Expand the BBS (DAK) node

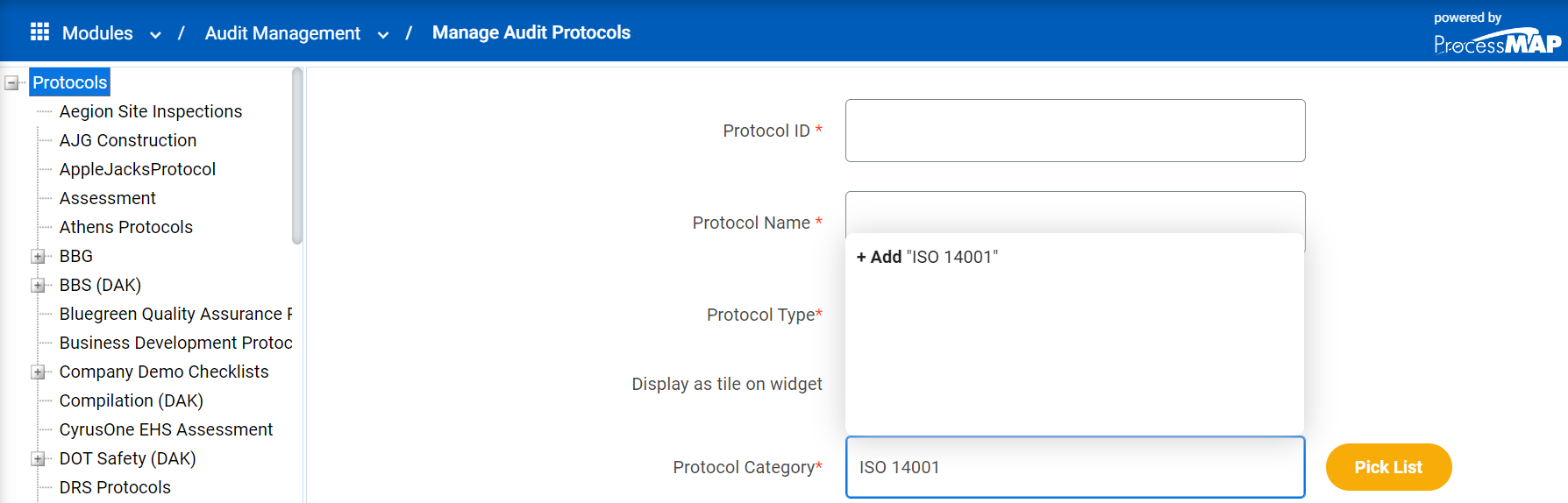click(38, 286)
